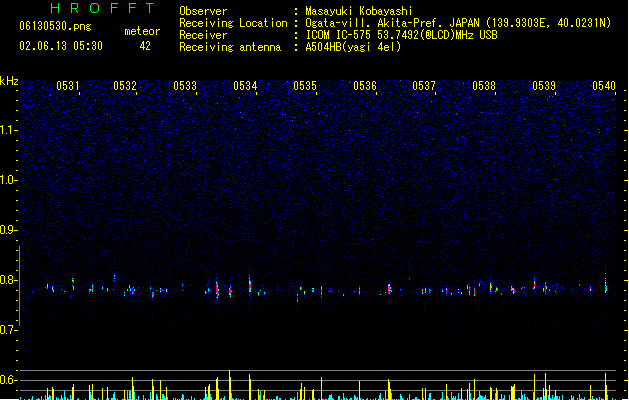Click the 0534 time marker
Image resolution: width=629 pixels, height=400 pixels.
click(245, 85)
